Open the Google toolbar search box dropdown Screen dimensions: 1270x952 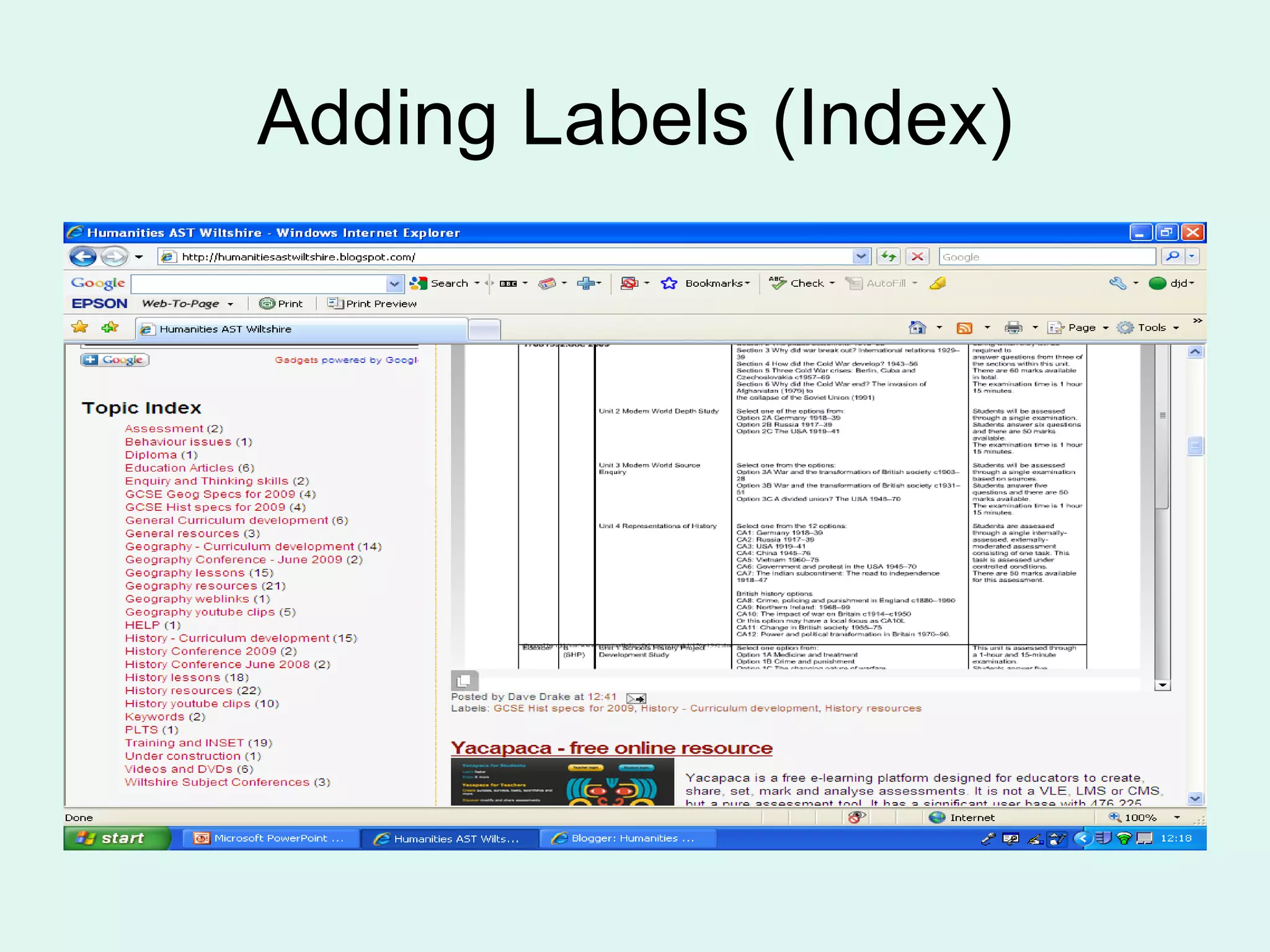[x=394, y=284]
